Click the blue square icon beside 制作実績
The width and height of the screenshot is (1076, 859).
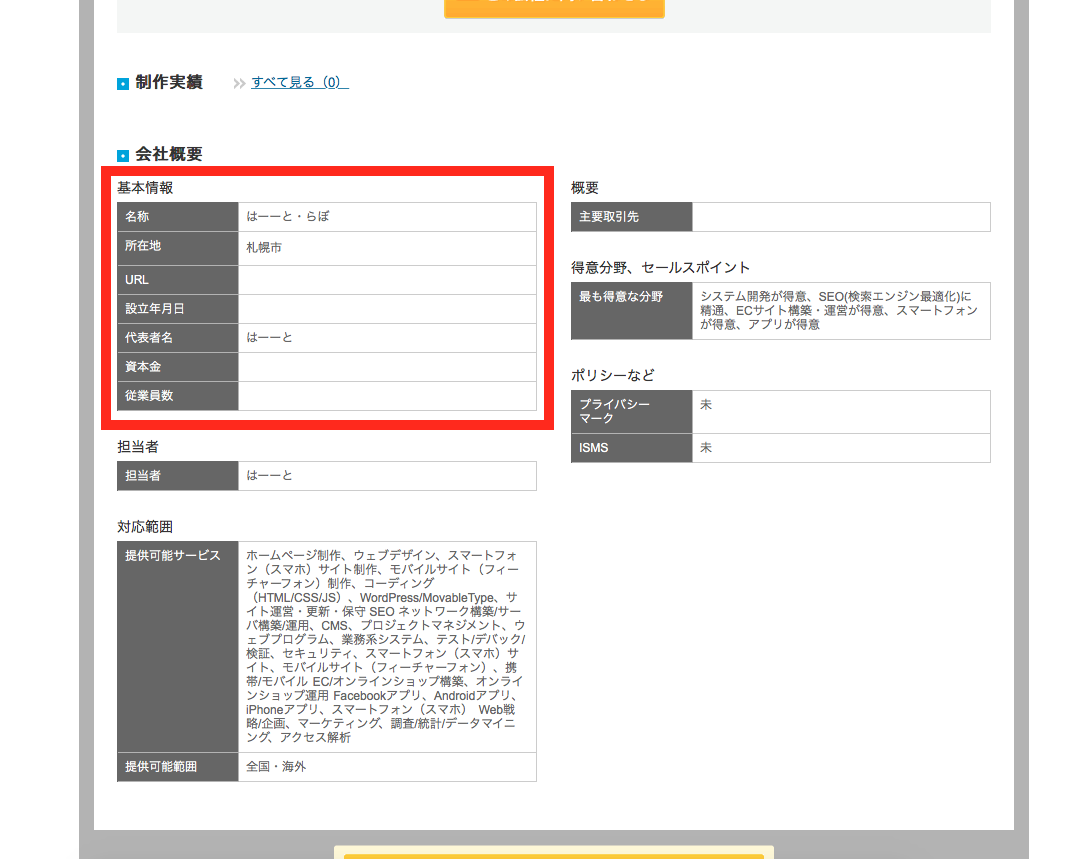123,84
